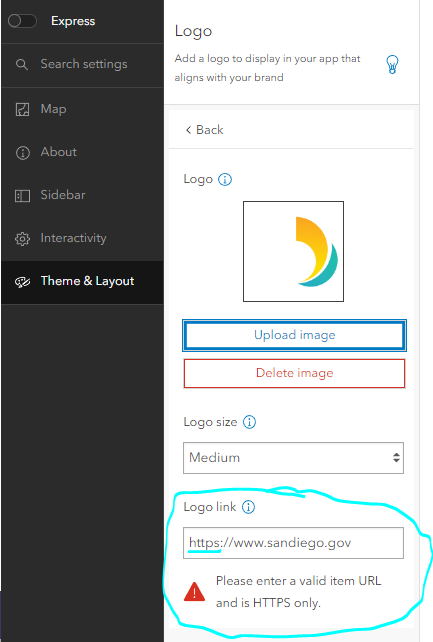Screen dimensions: 433x642
Task: Click the About info icon
Action: click(x=23, y=153)
